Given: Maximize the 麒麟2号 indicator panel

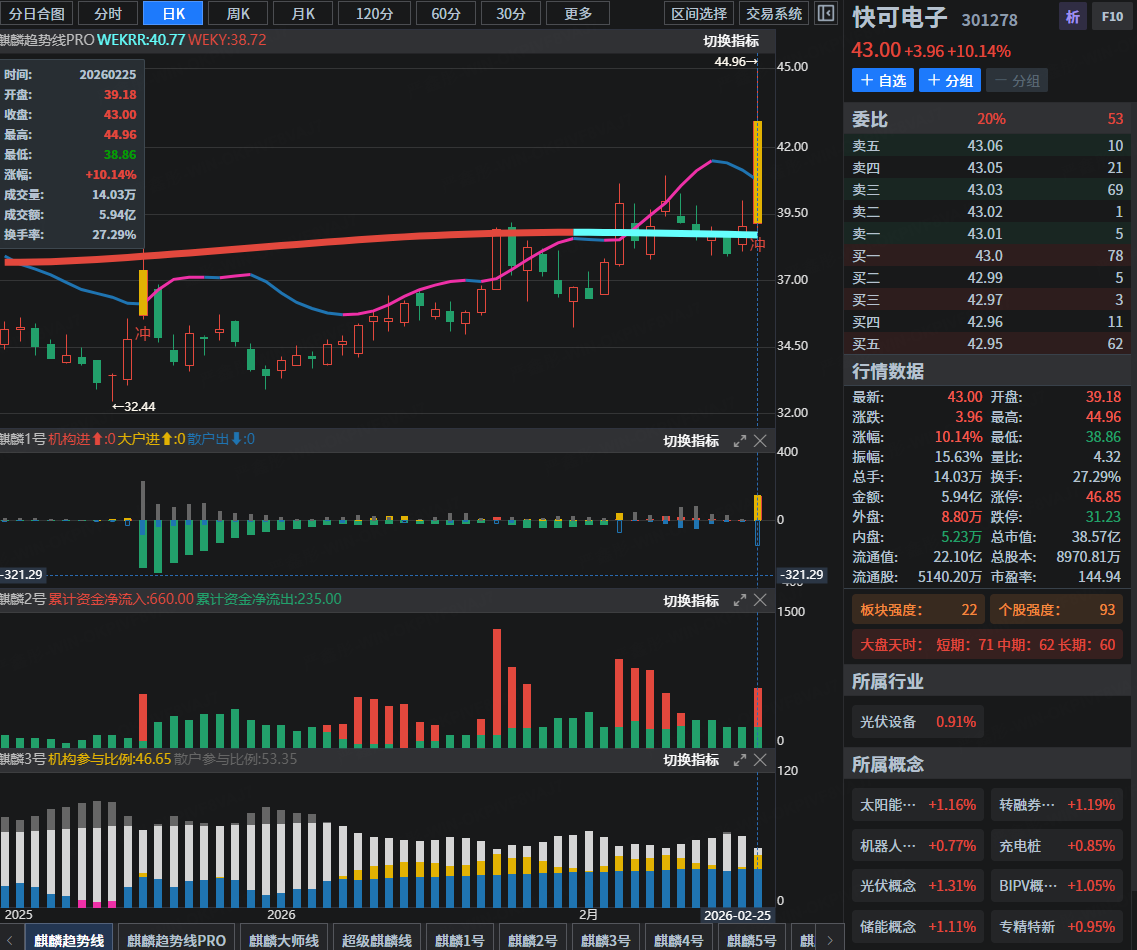Looking at the screenshot, I should pos(740,600).
